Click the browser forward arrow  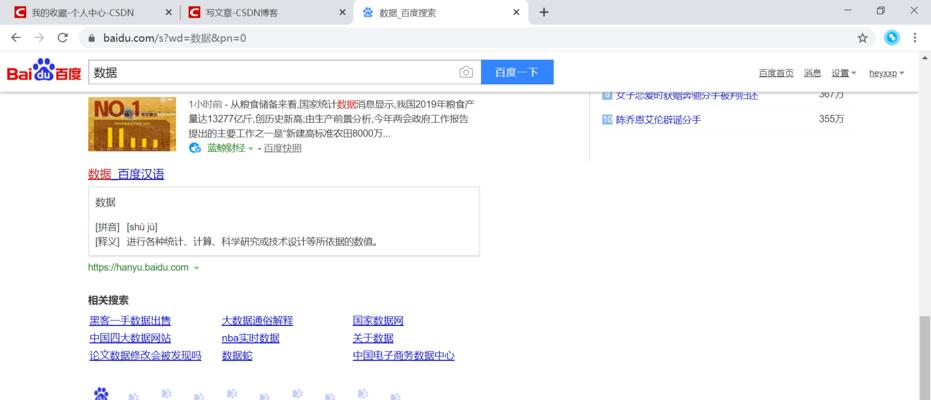tap(39, 38)
